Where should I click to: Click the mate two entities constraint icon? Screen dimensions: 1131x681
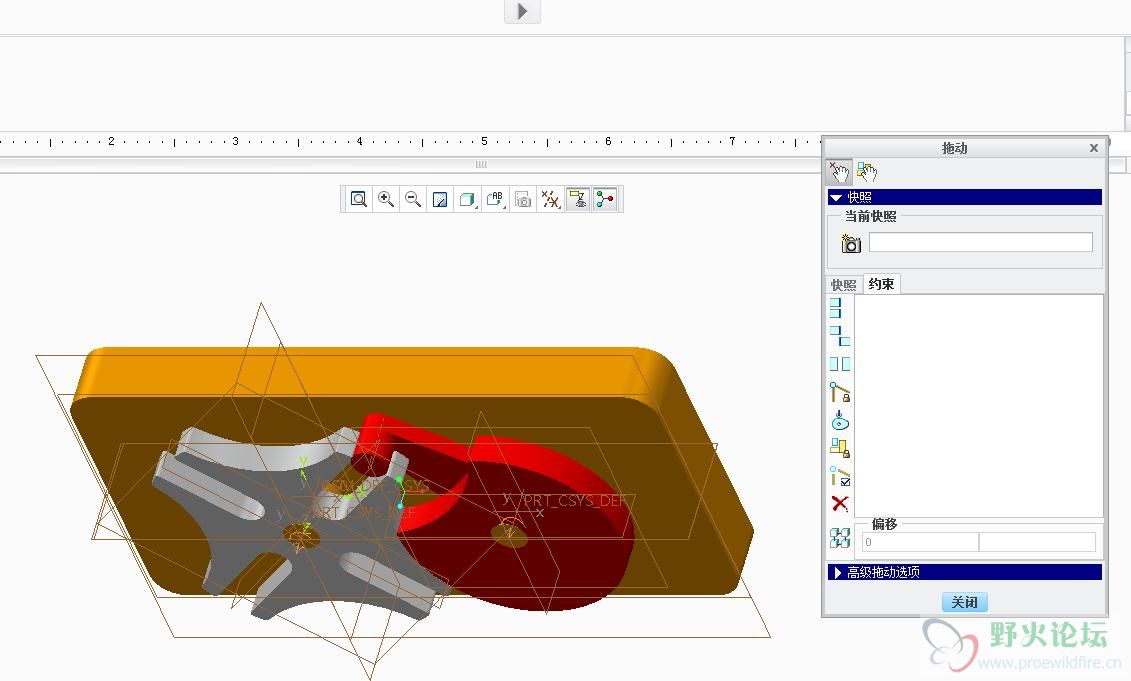point(839,336)
